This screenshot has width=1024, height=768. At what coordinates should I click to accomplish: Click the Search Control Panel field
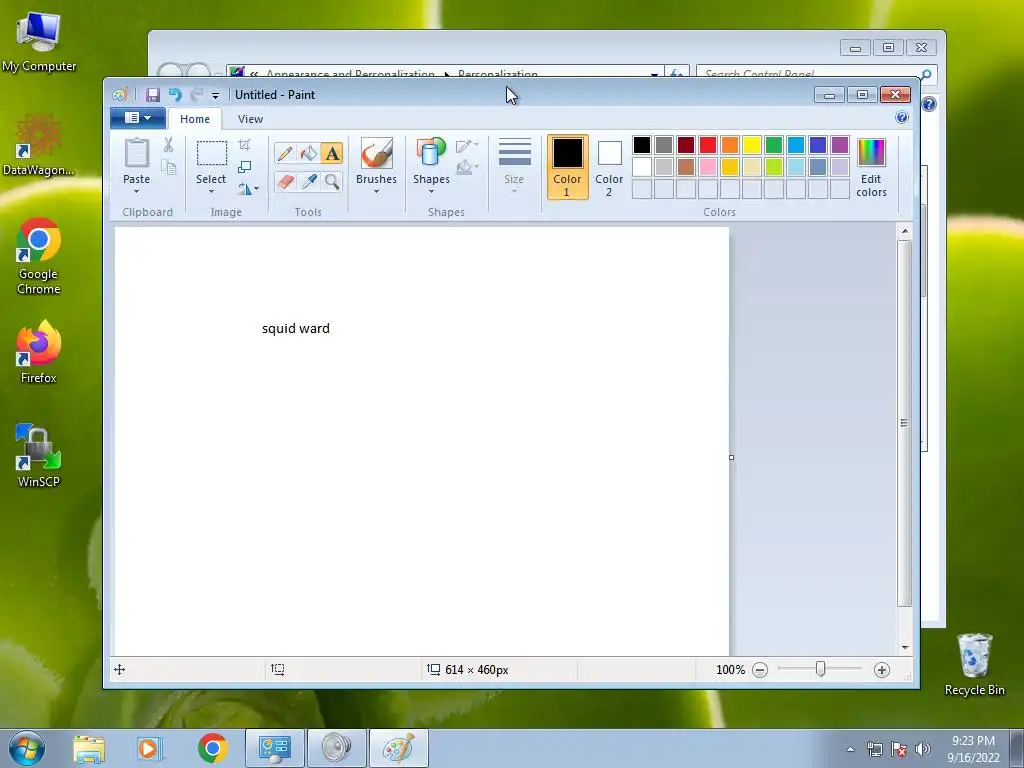click(x=816, y=74)
